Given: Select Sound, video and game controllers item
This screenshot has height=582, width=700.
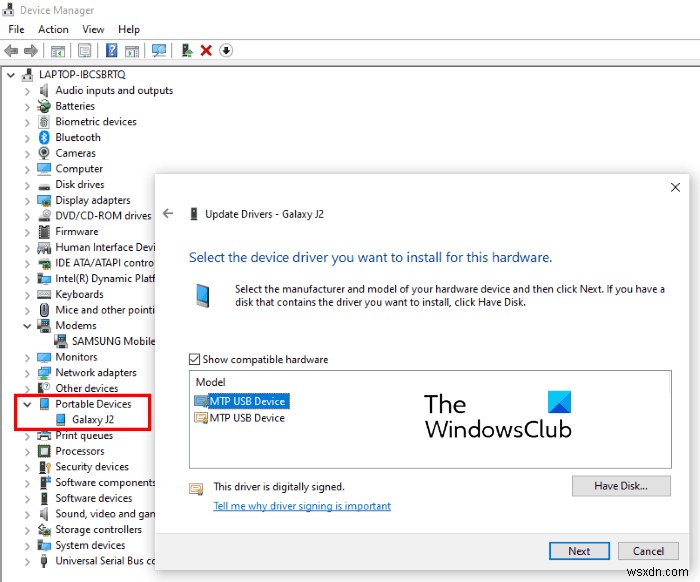Looking at the screenshot, I should pyautogui.click(x=105, y=514).
